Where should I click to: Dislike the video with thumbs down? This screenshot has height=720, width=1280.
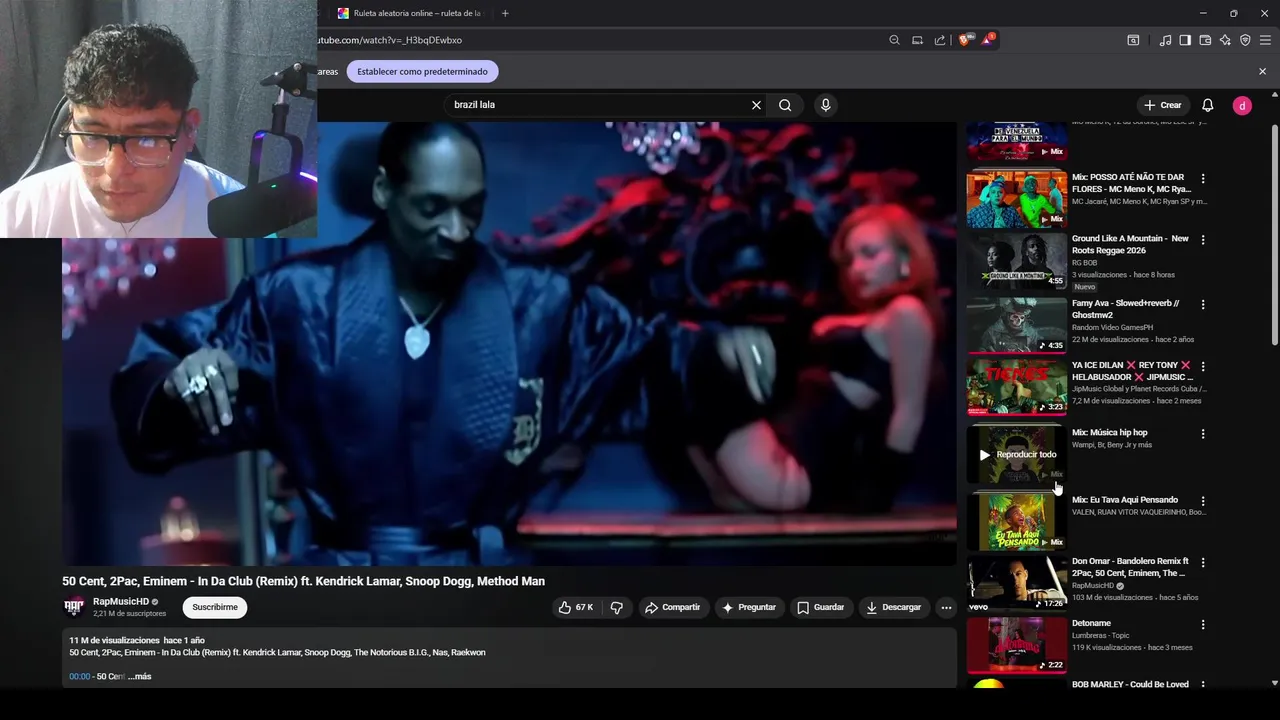tap(616, 607)
